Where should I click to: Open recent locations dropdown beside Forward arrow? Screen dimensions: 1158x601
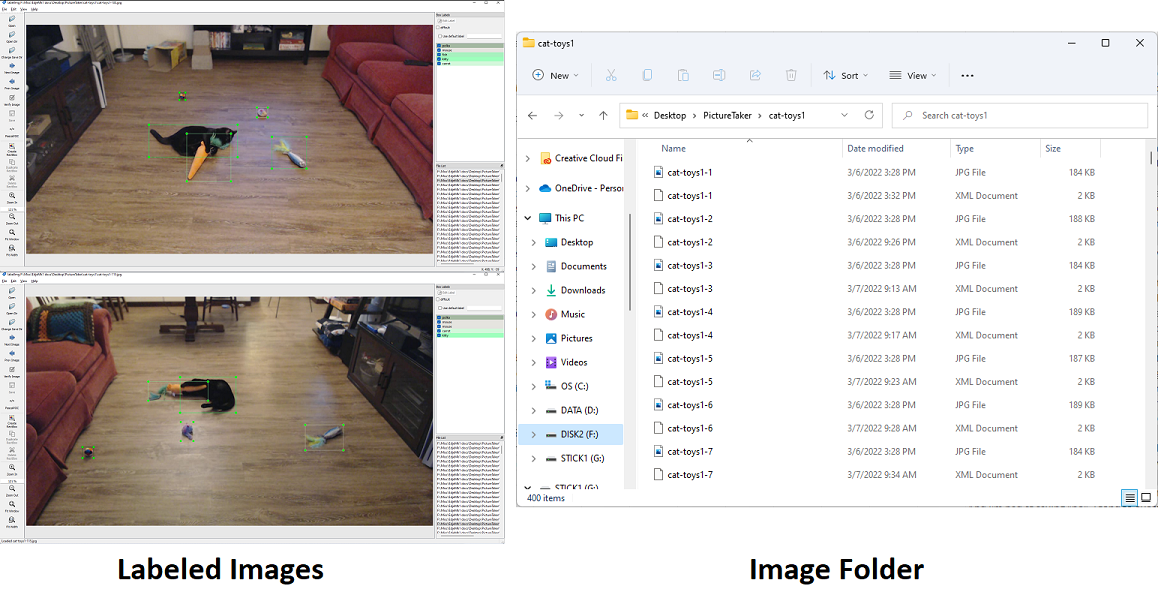(x=581, y=116)
